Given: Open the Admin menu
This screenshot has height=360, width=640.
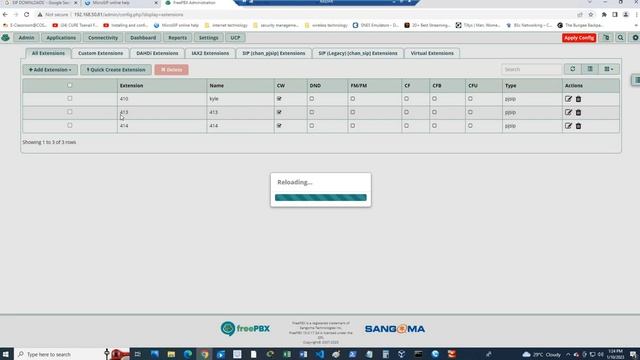Looking at the screenshot, I should (26, 38).
